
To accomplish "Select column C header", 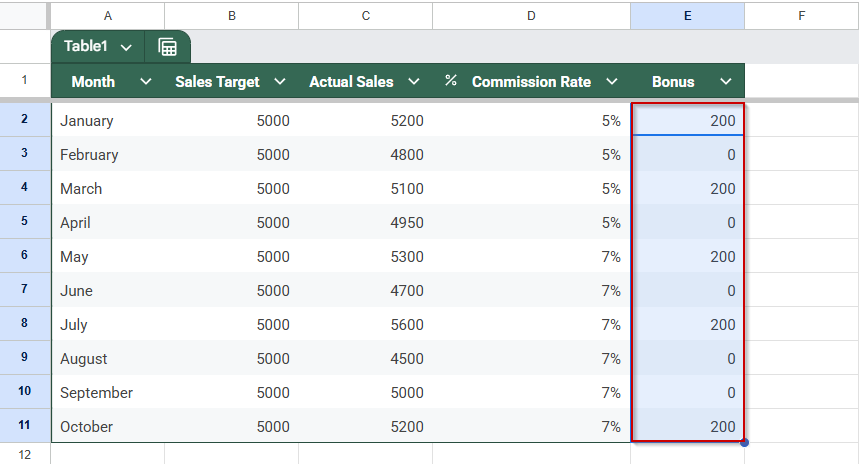I will [x=365, y=16].
